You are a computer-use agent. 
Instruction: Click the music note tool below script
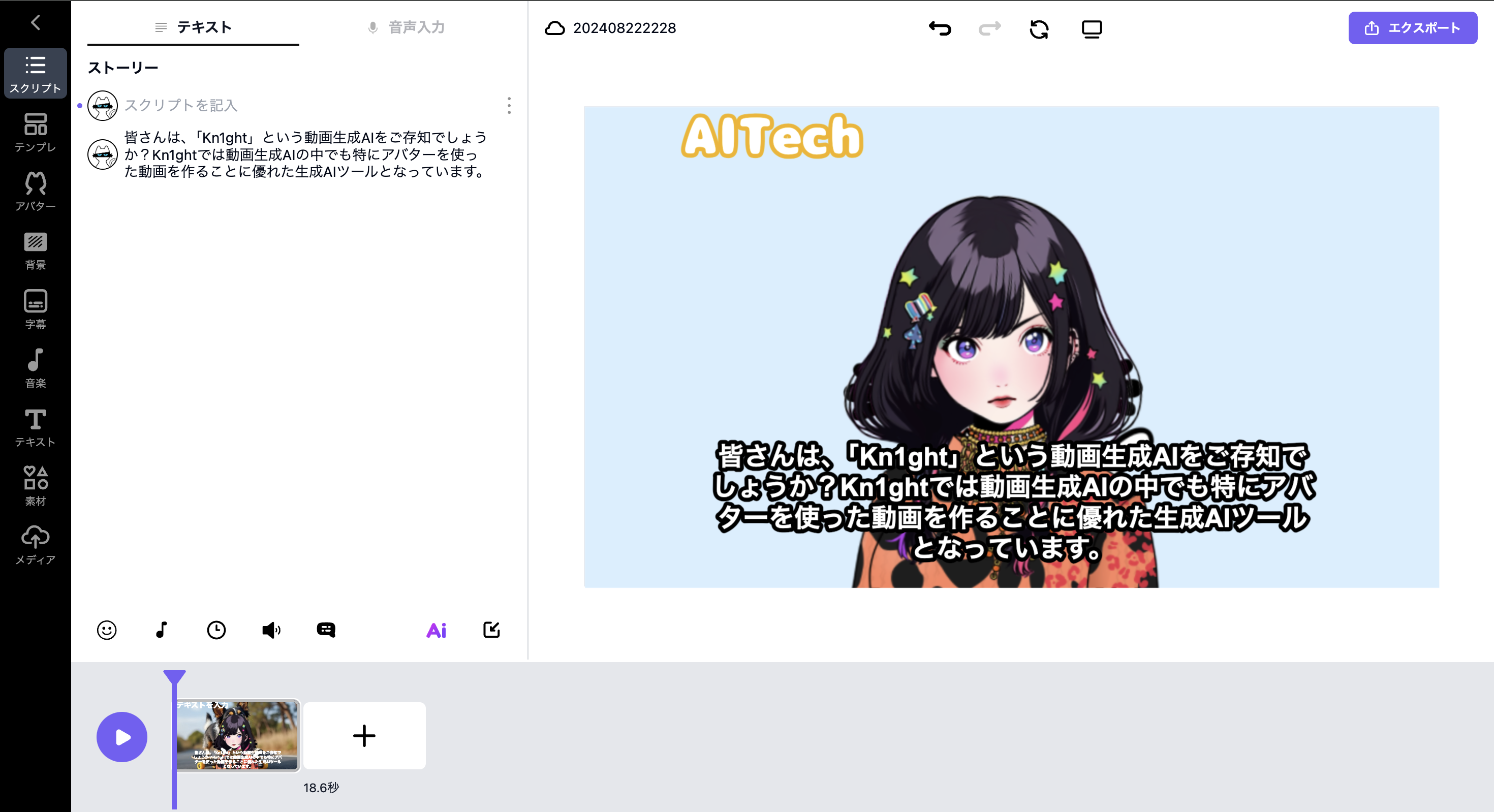(162, 630)
